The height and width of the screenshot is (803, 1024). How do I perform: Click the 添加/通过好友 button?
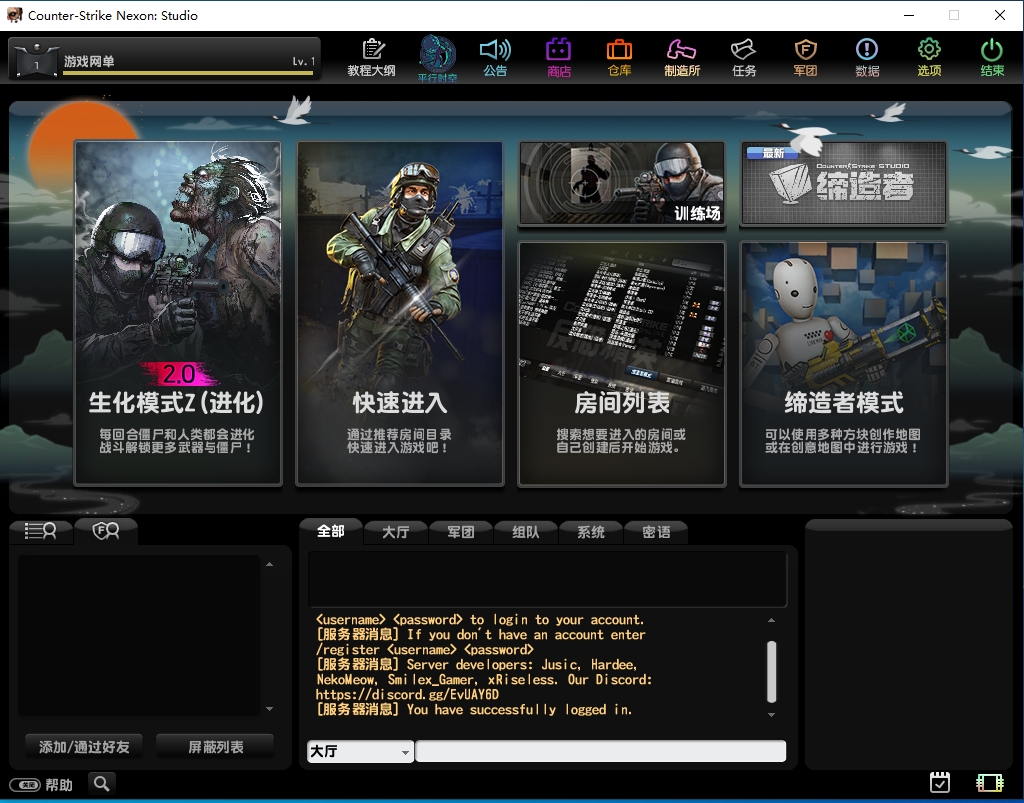(84, 745)
